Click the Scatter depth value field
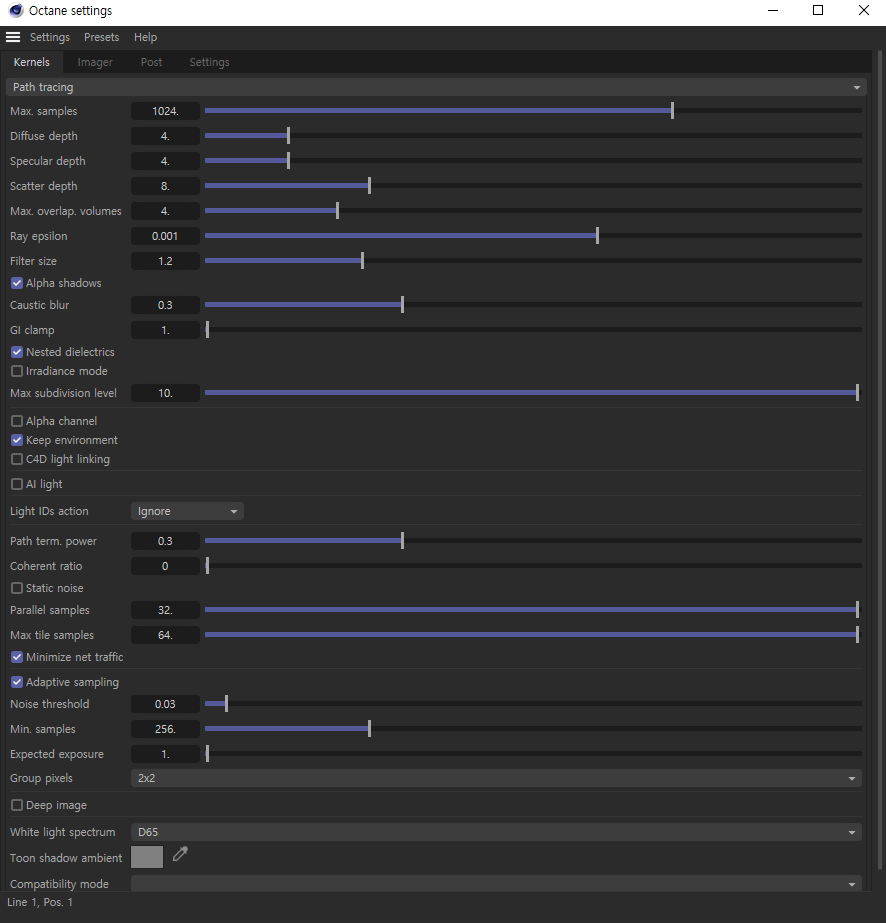 (x=165, y=186)
